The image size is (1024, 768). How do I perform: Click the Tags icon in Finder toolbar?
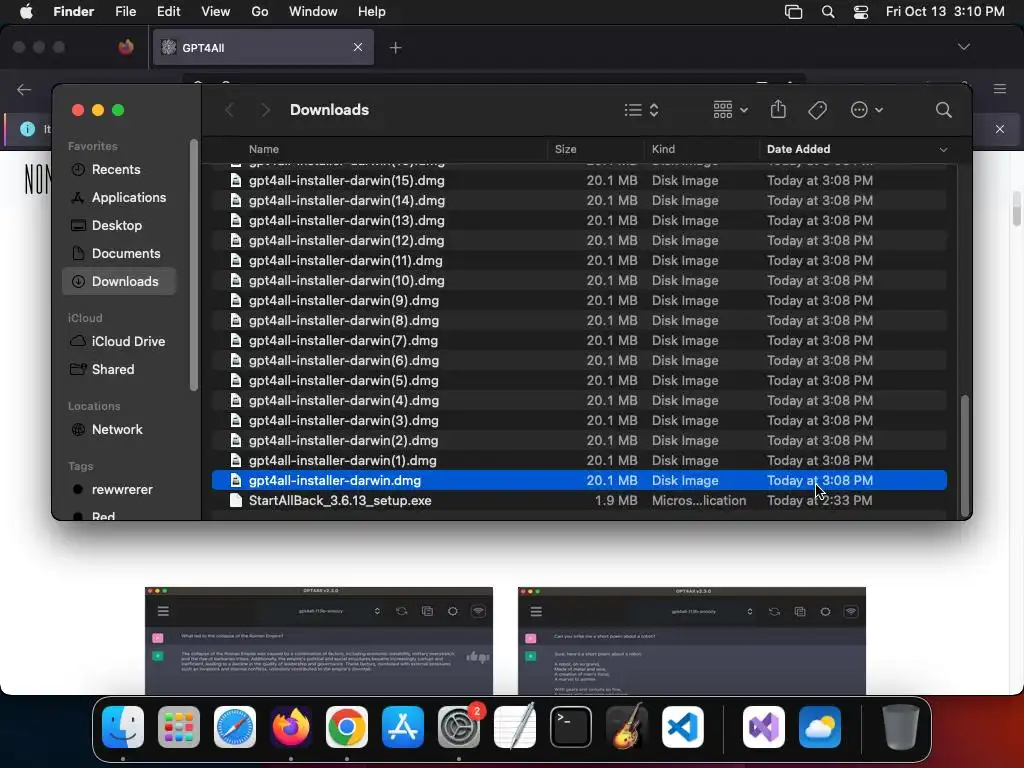tap(817, 110)
